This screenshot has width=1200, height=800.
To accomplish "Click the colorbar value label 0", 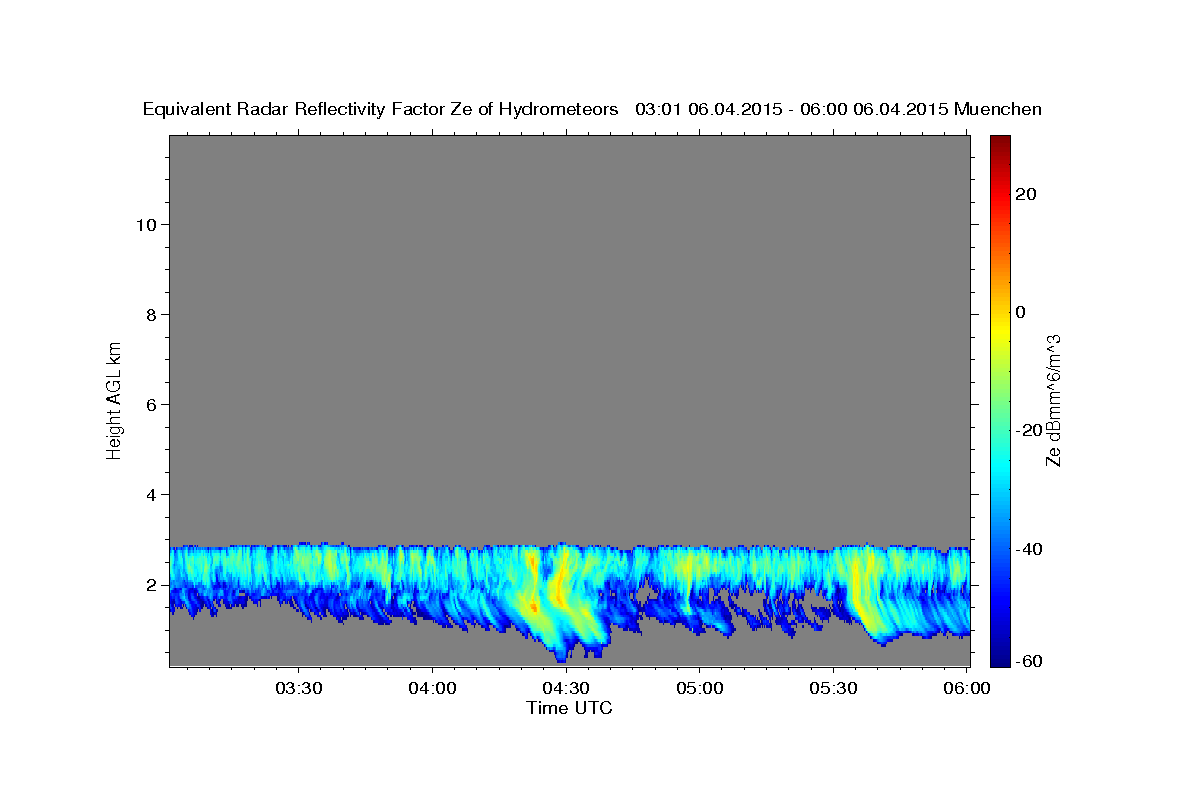I will point(1021,312).
